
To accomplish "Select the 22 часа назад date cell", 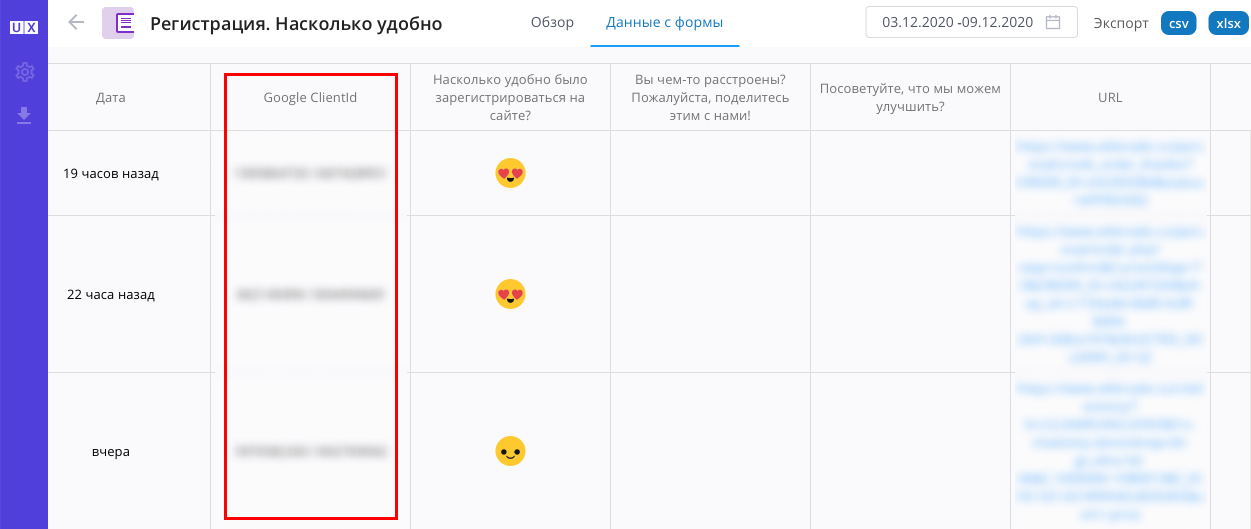I will [x=111, y=294].
